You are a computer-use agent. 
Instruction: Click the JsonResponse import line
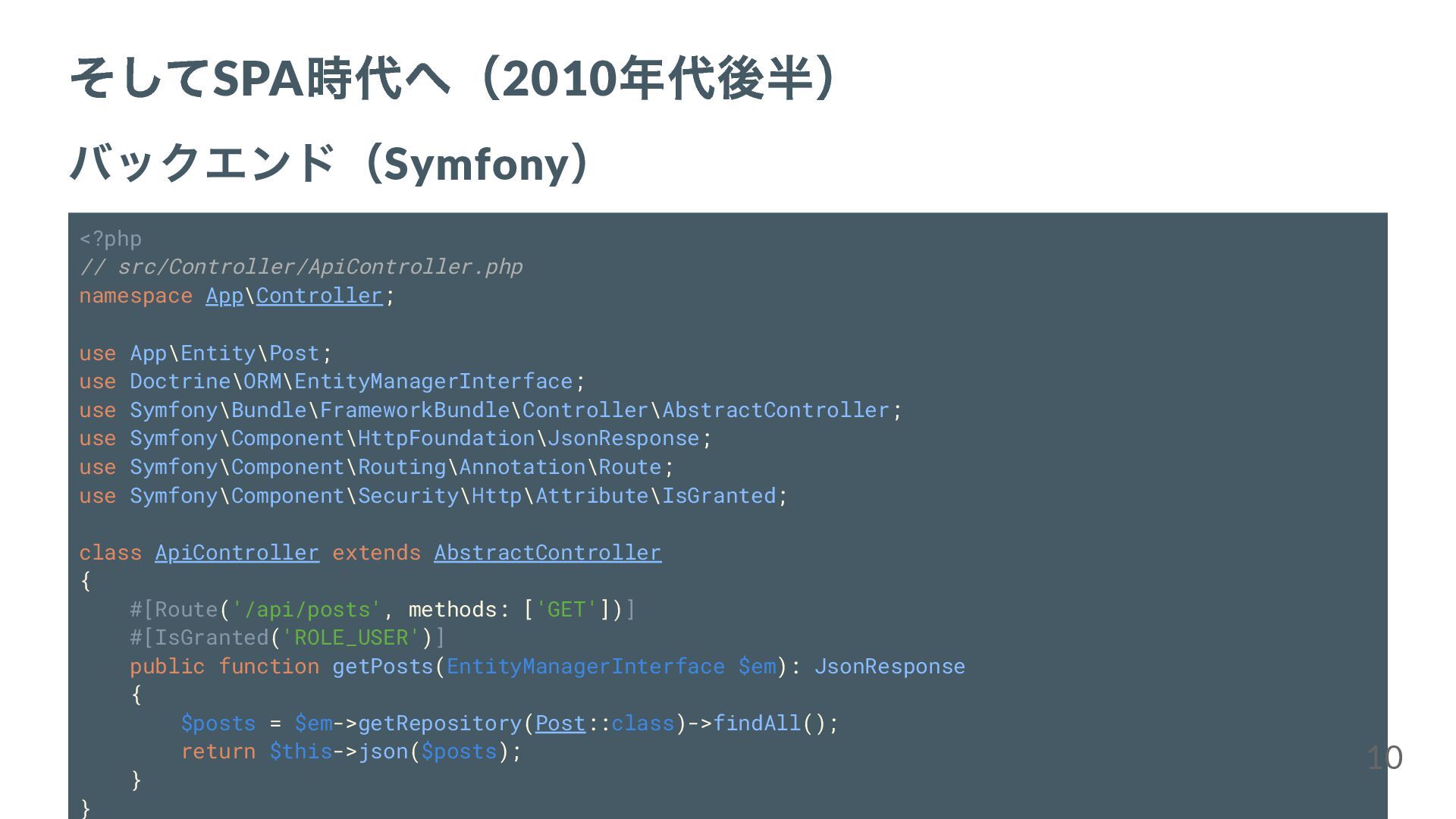pyautogui.click(x=396, y=438)
